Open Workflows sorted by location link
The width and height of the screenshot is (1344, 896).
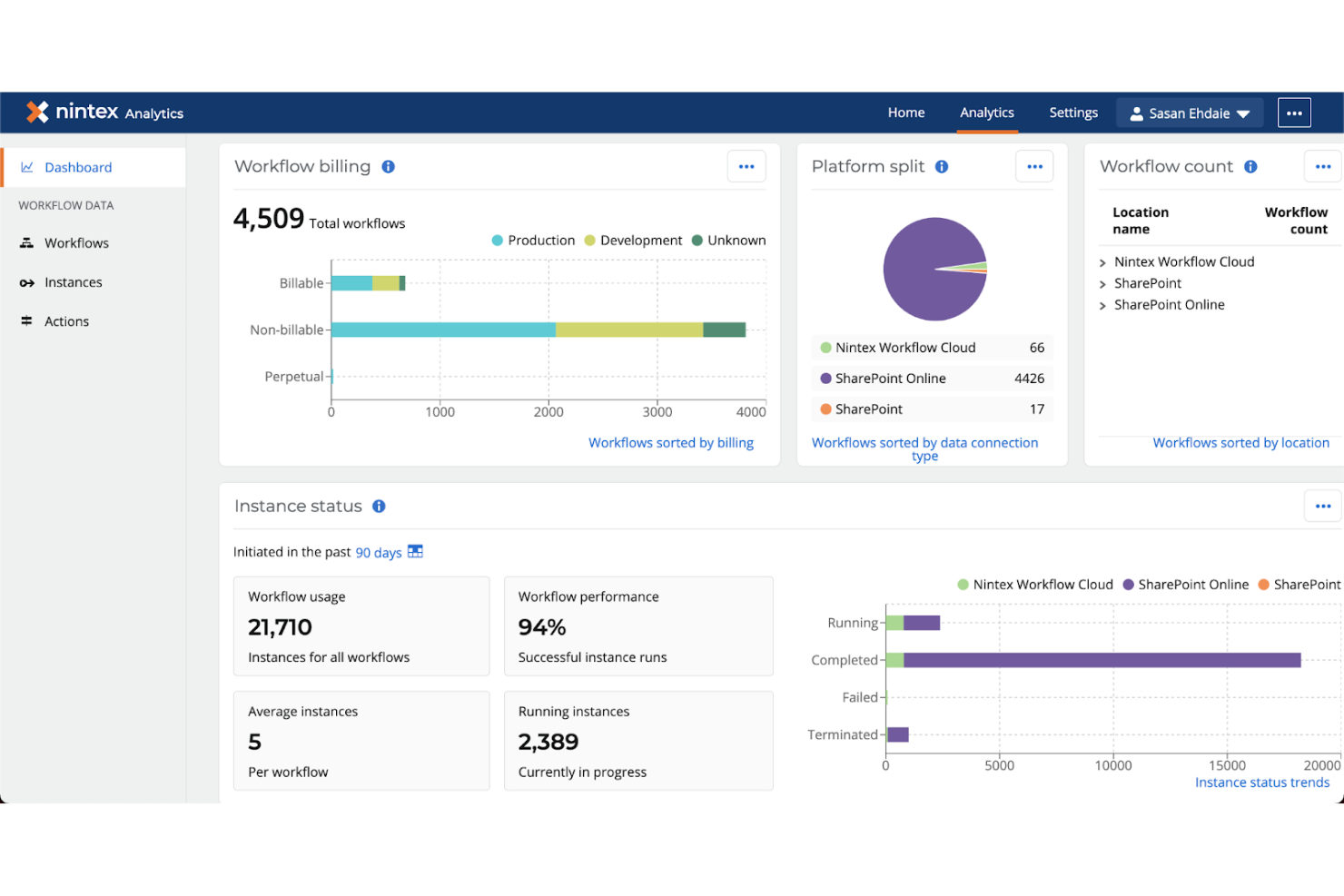(x=1240, y=443)
